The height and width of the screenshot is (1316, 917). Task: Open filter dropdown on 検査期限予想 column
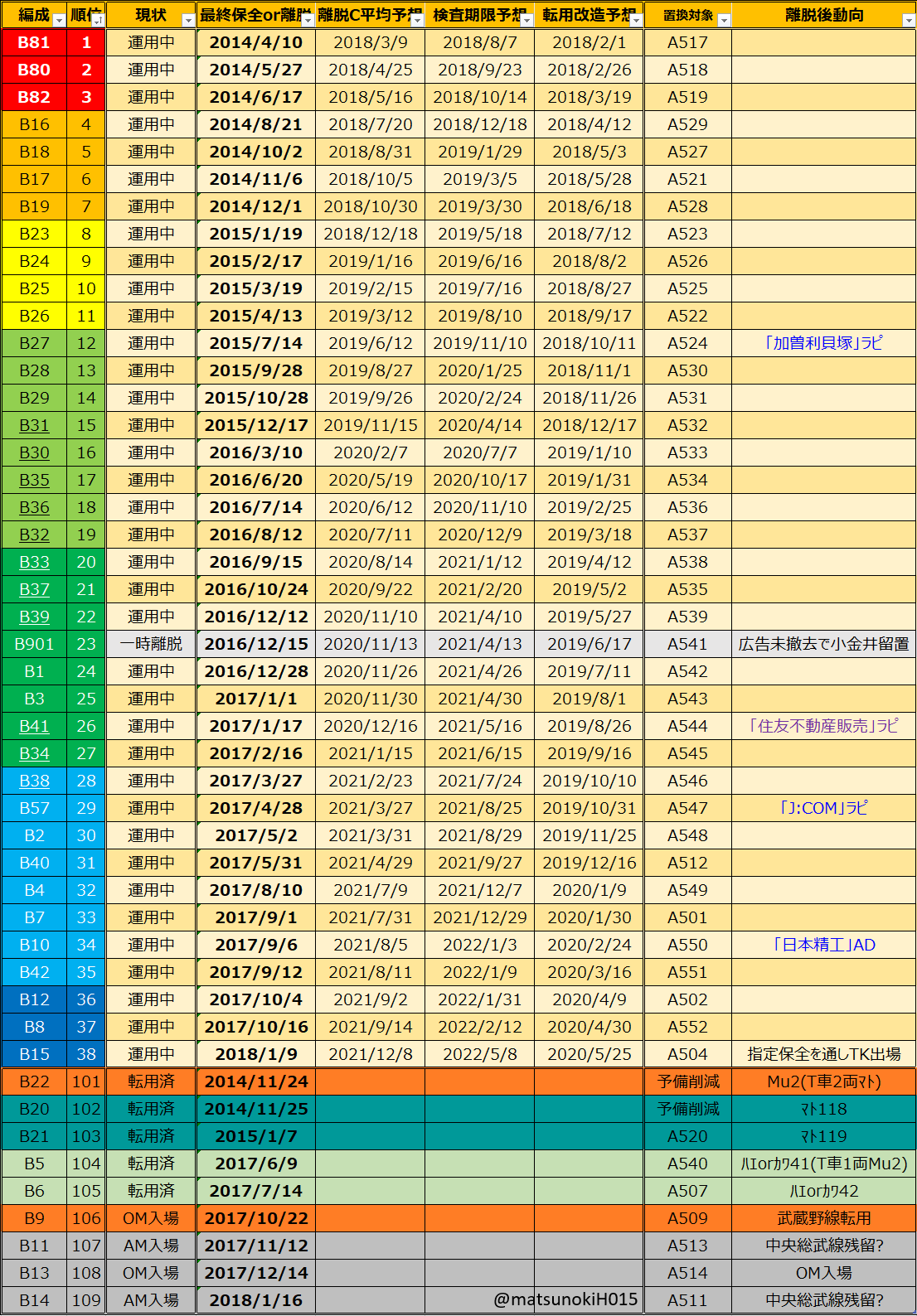(x=526, y=21)
